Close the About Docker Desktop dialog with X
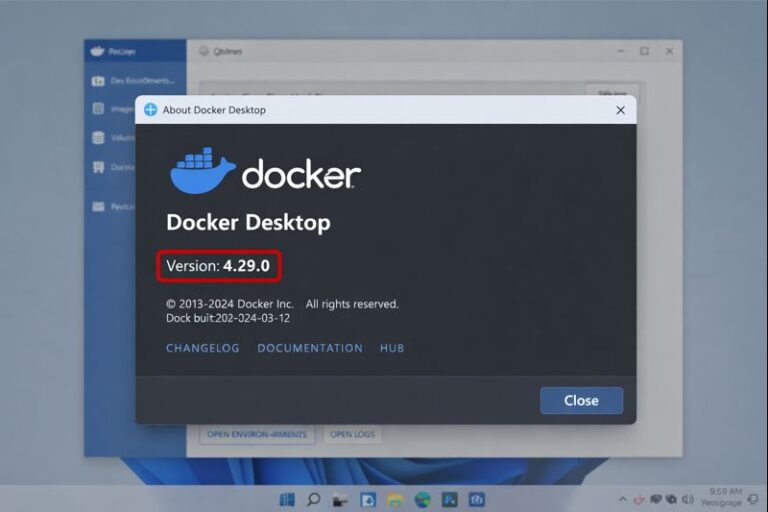 point(620,110)
